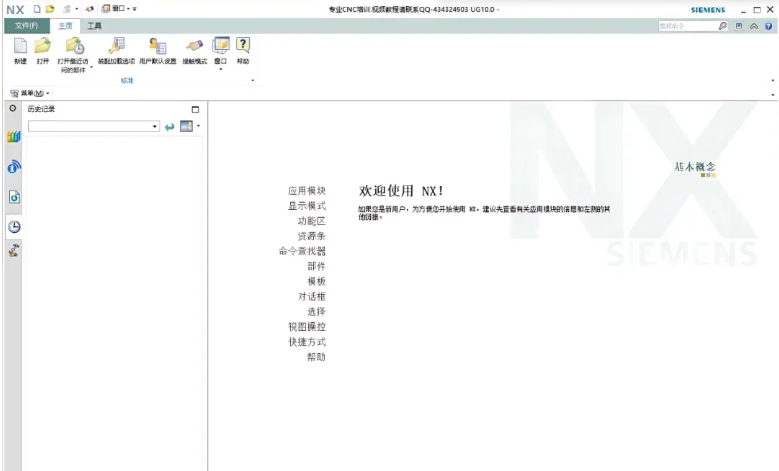
Task: Open the Menu (菜单) dropdown
Action: click(30, 93)
